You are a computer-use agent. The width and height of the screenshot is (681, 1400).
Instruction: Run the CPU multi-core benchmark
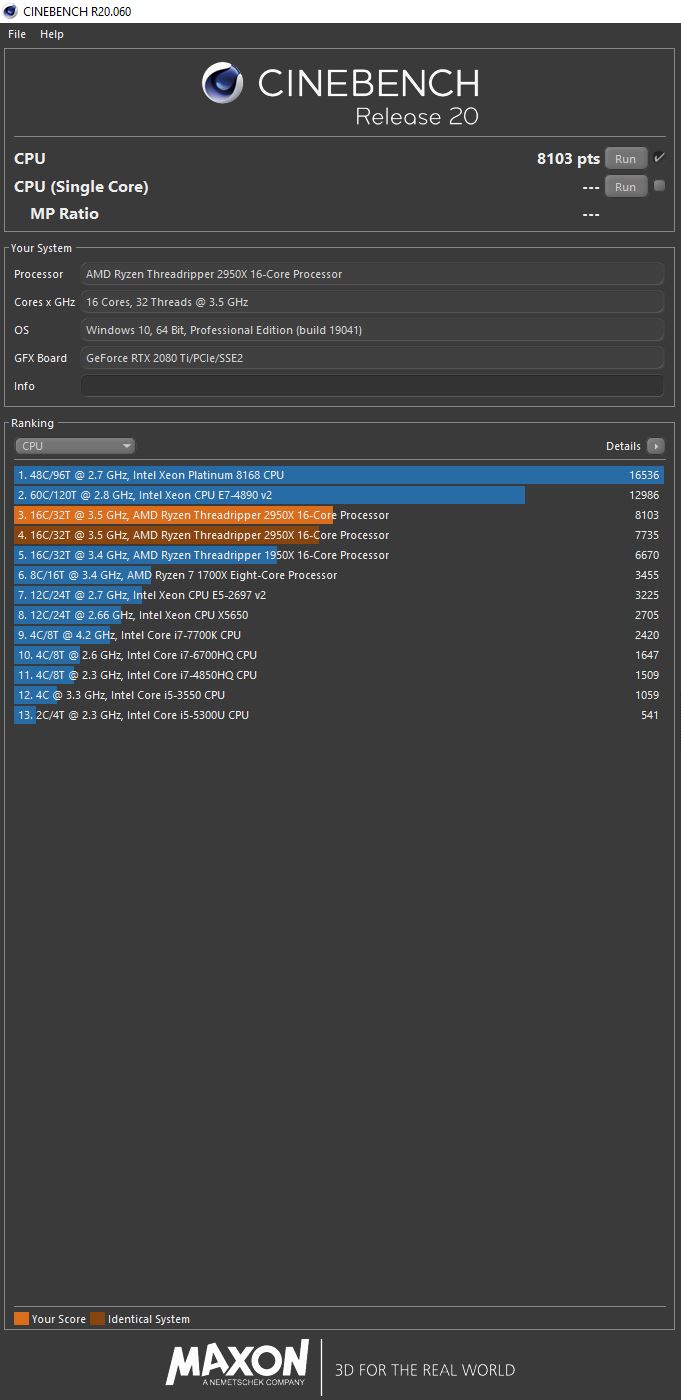(x=625, y=159)
